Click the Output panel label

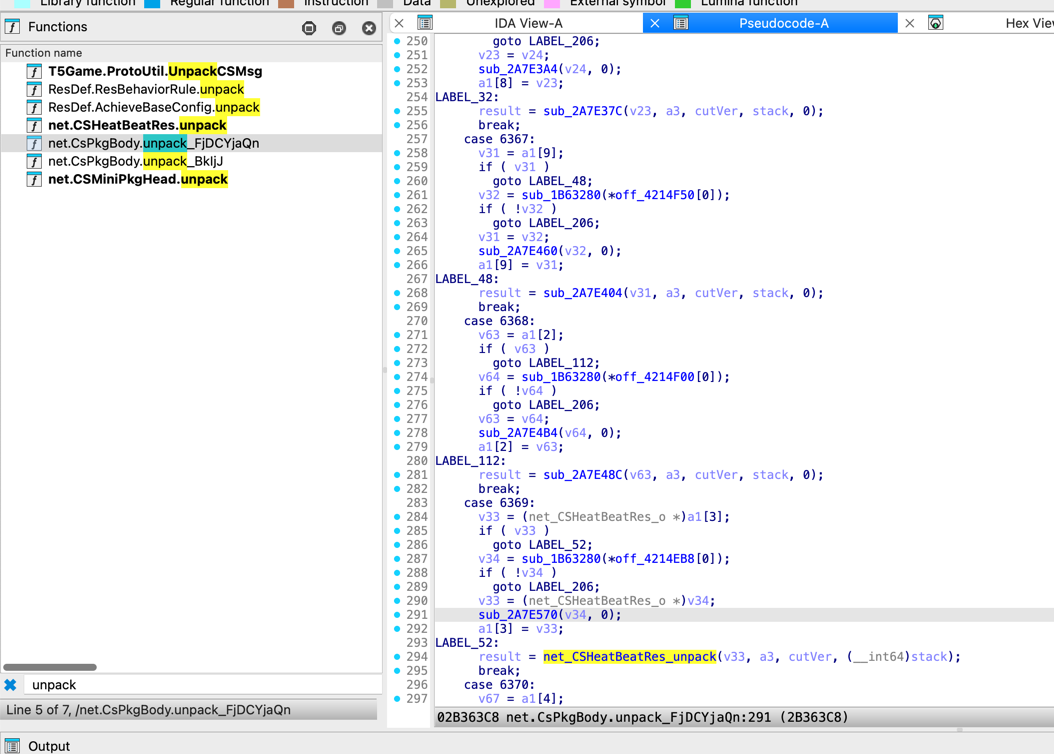(x=49, y=746)
